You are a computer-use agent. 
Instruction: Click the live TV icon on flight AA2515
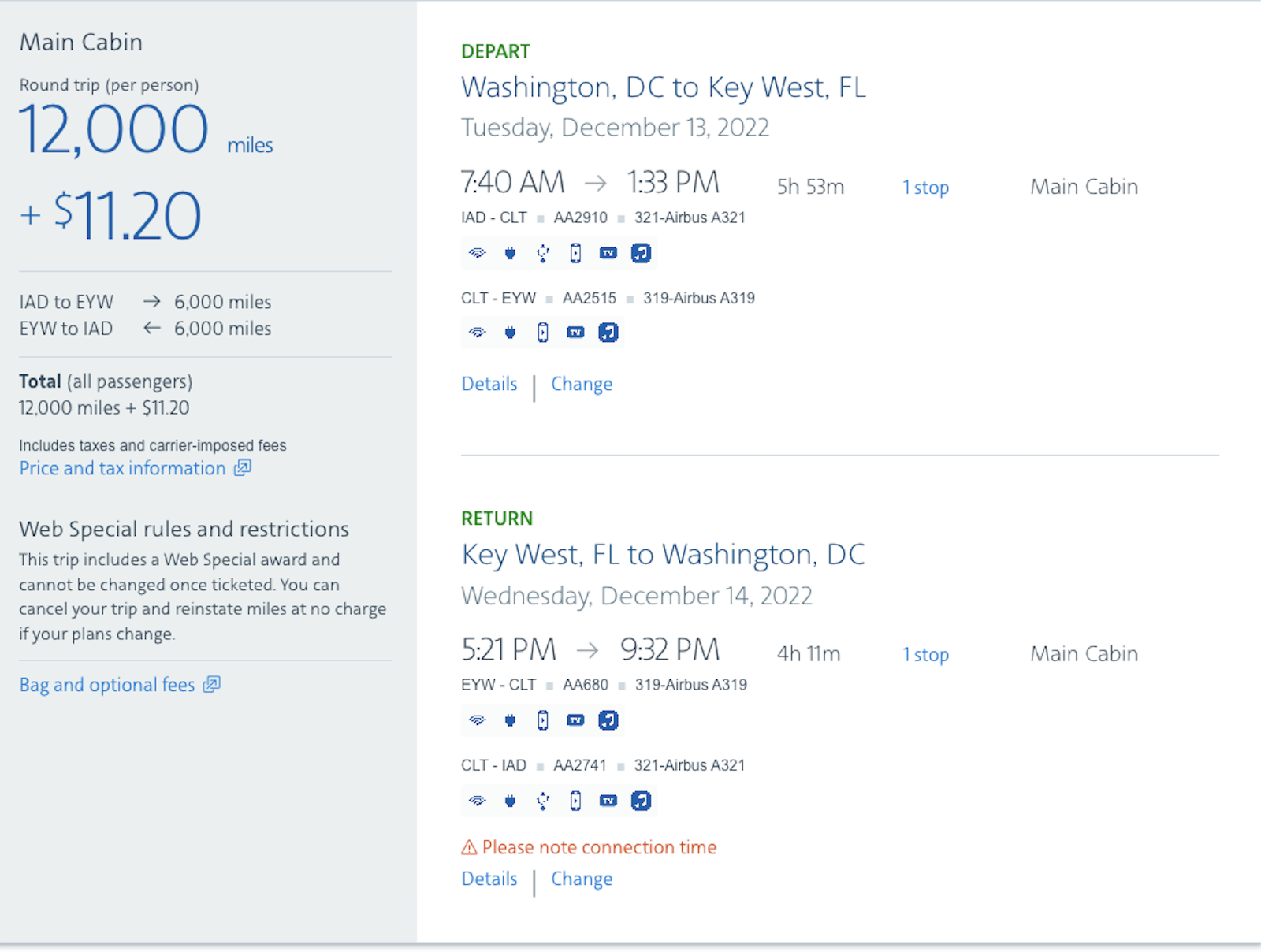point(575,332)
